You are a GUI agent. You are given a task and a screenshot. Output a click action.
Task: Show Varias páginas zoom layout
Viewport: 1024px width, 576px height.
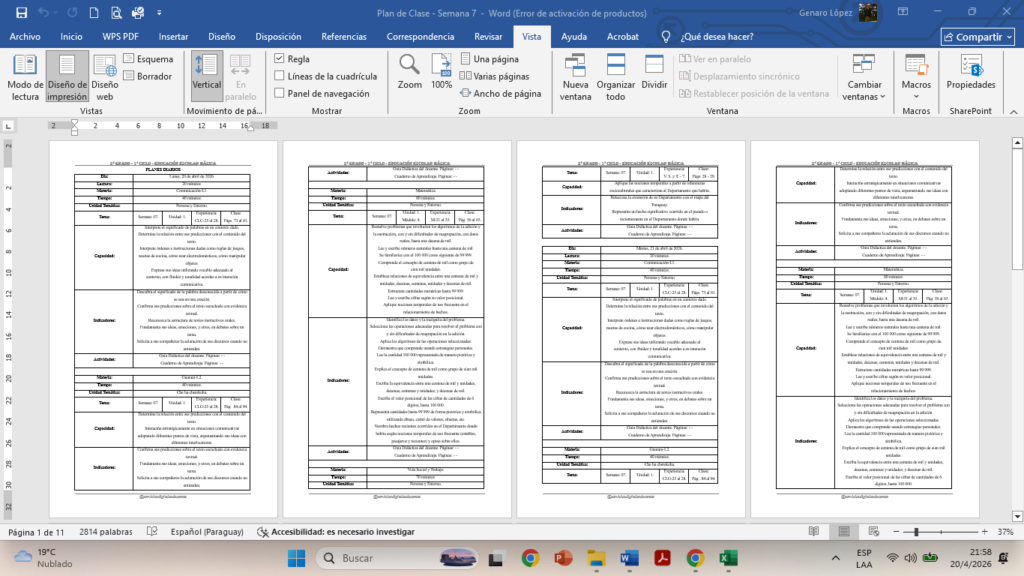click(x=494, y=76)
